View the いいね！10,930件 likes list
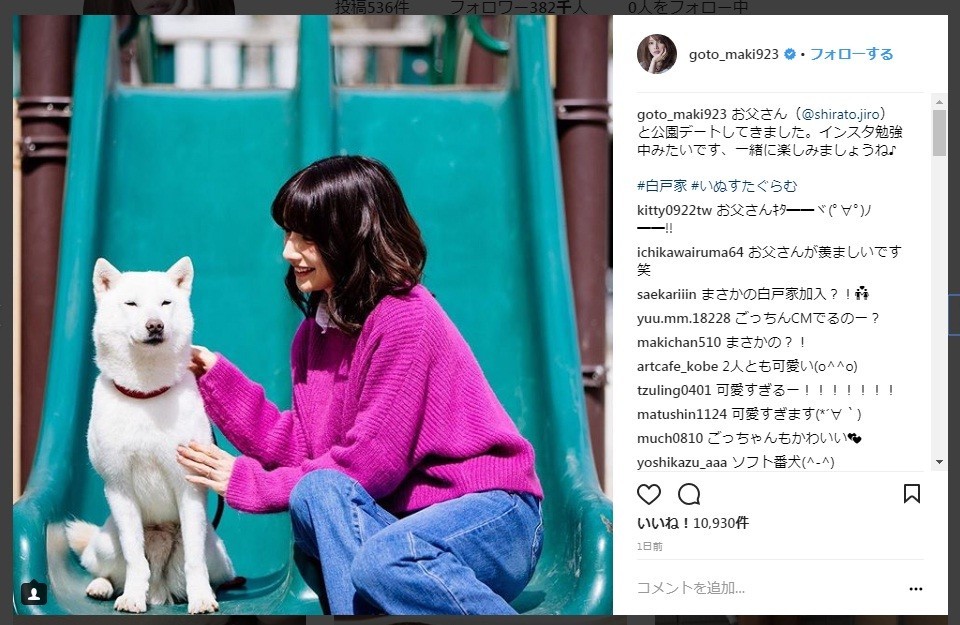Image resolution: width=960 pixels, height=625 pixels. 692,523
